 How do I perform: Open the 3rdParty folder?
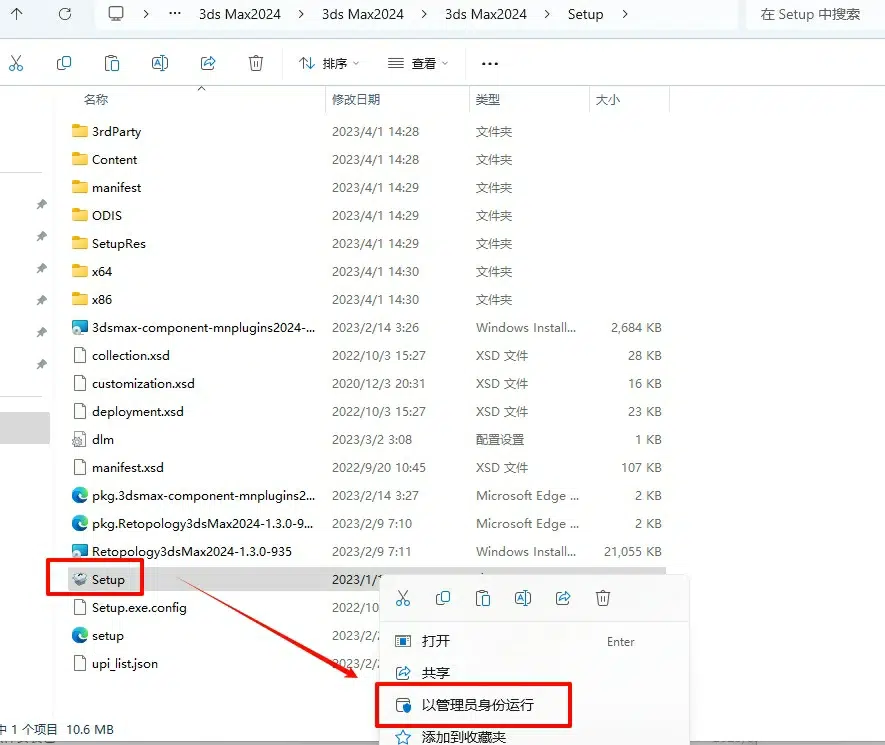116,131
